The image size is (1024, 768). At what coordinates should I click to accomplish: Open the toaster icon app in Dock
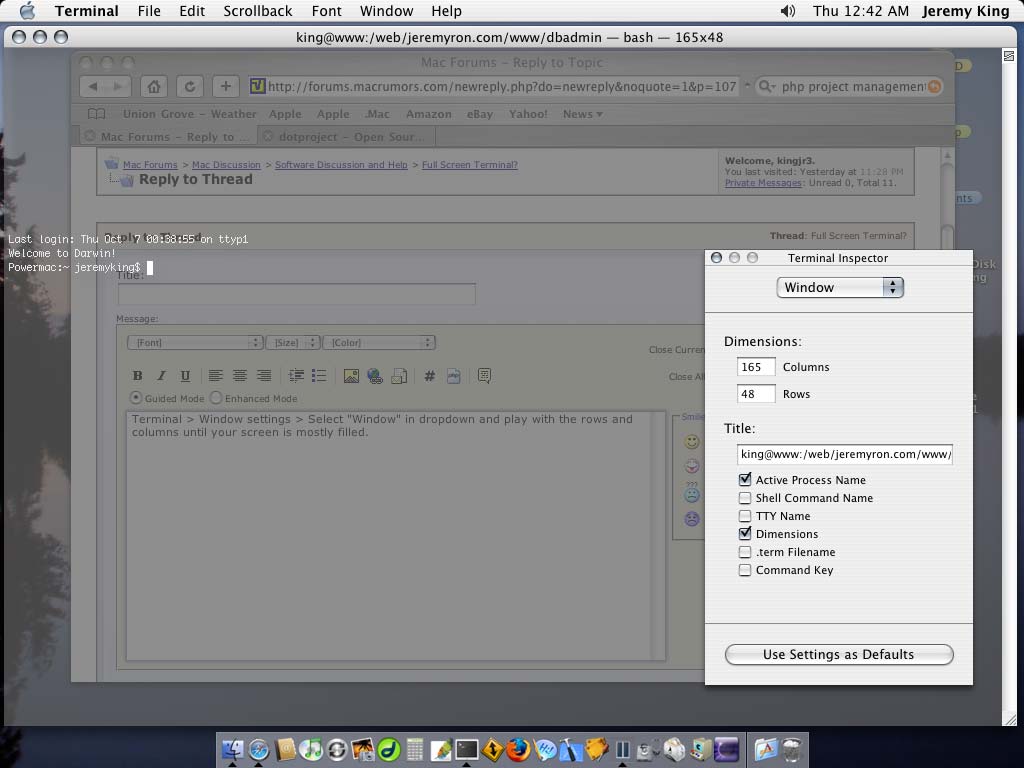(x=674, y=749)
